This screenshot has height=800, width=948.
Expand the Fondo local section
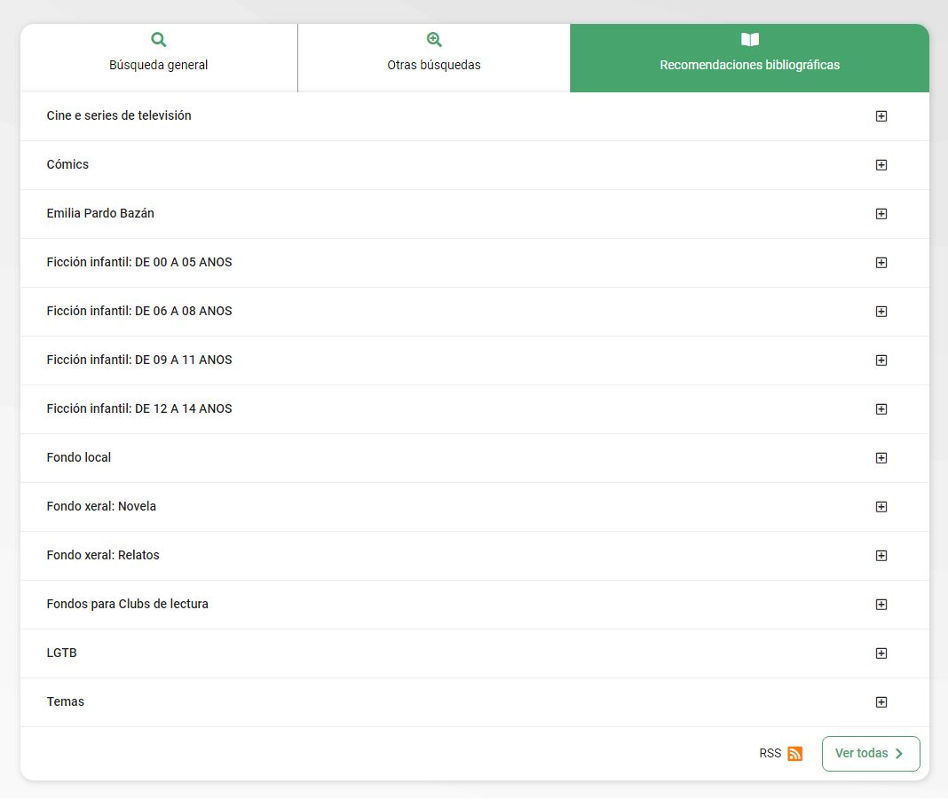click(881, 458)
